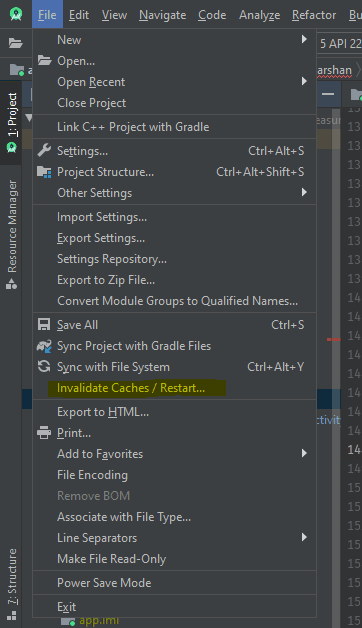Viewport: 362px width, 628px height.
Task: Click the API 22 device selector
Action: 340,43
